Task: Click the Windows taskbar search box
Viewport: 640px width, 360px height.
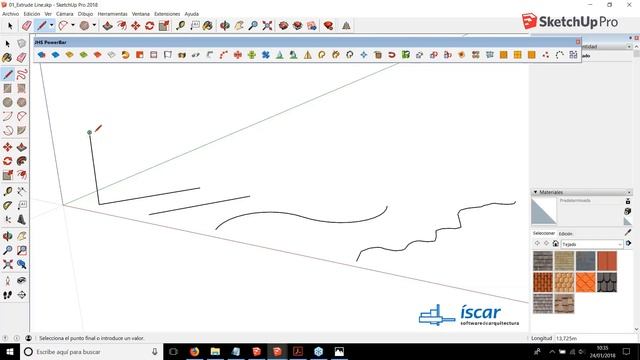Action: [x=91, y=351]
